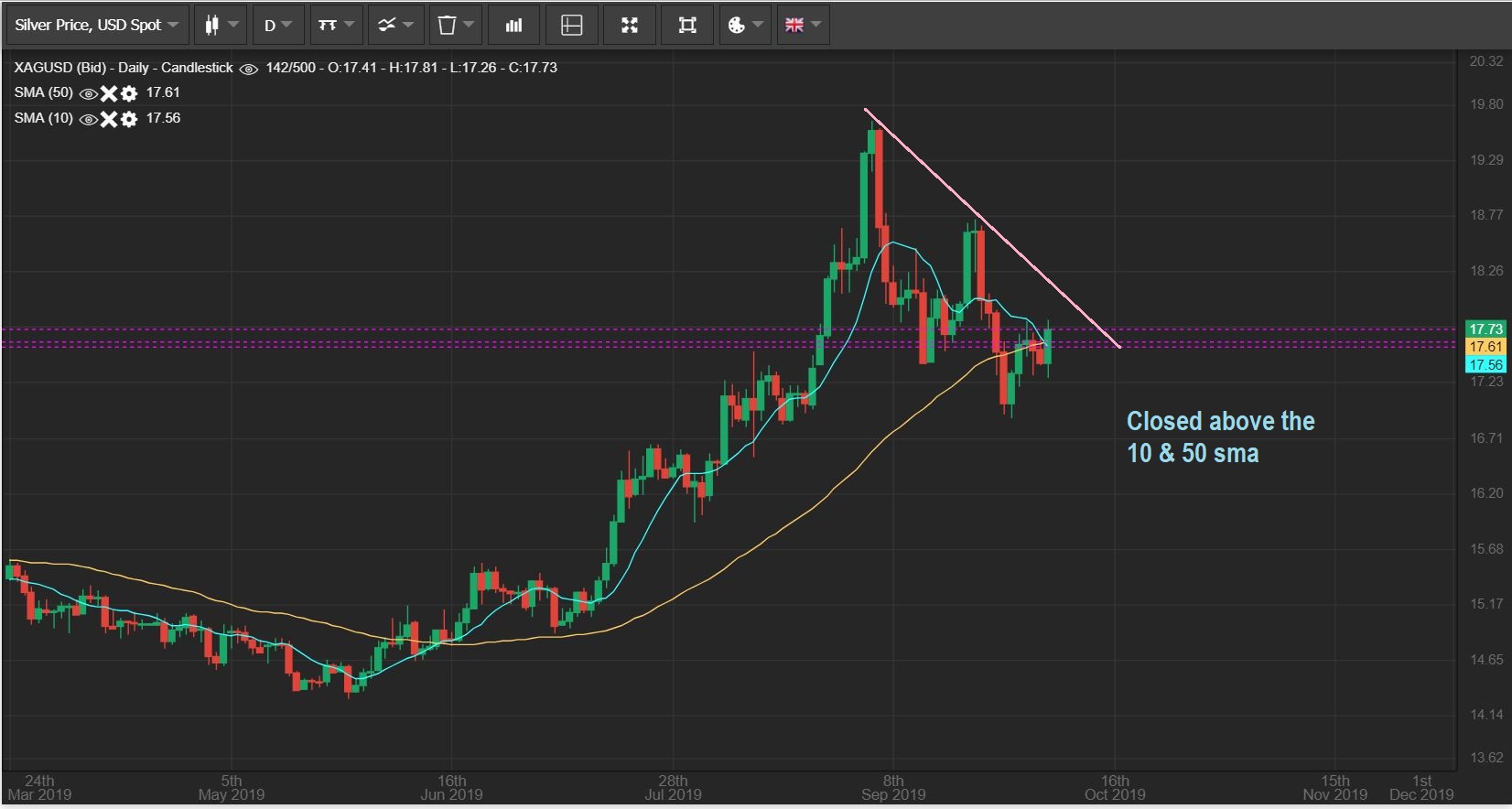
Task: Open the drawing tools dropdown
Action: pyautogui.click(x=336, y=25)
